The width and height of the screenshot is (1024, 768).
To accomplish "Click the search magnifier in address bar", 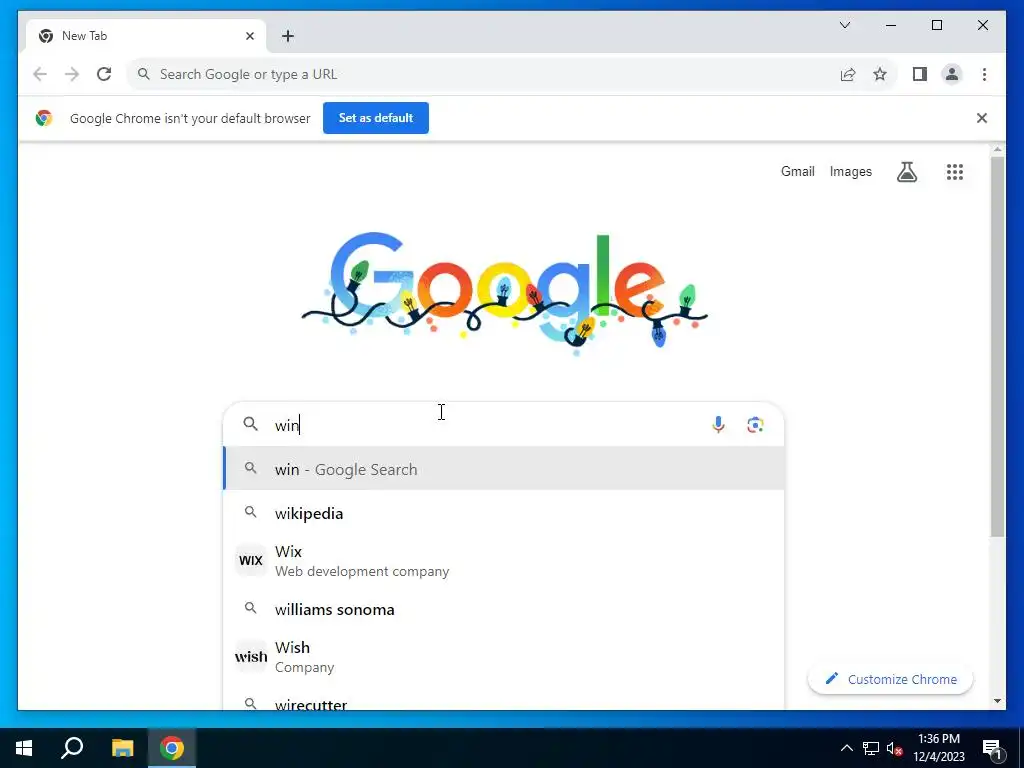I will [144, 74].
